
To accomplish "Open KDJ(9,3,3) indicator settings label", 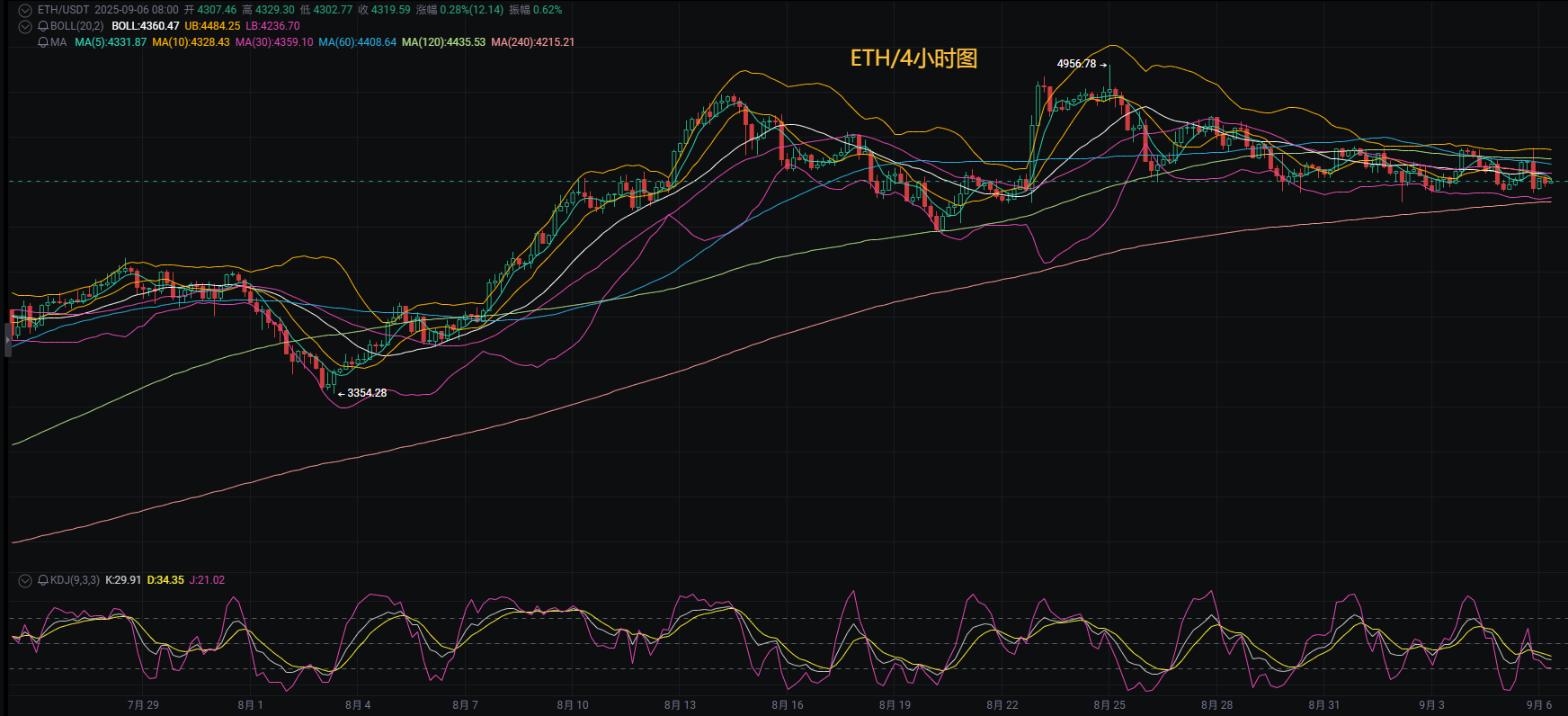I will point(75,580).
